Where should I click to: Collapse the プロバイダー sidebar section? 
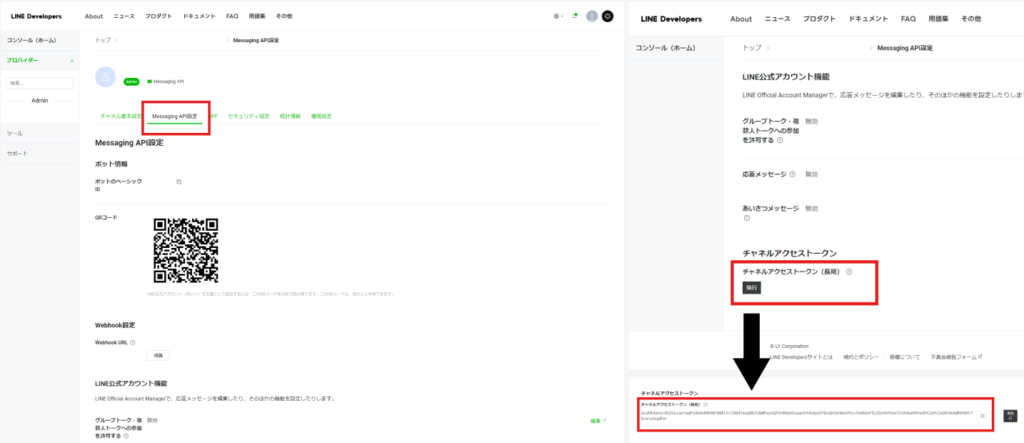pyautogui.click(x=72, y=61)
